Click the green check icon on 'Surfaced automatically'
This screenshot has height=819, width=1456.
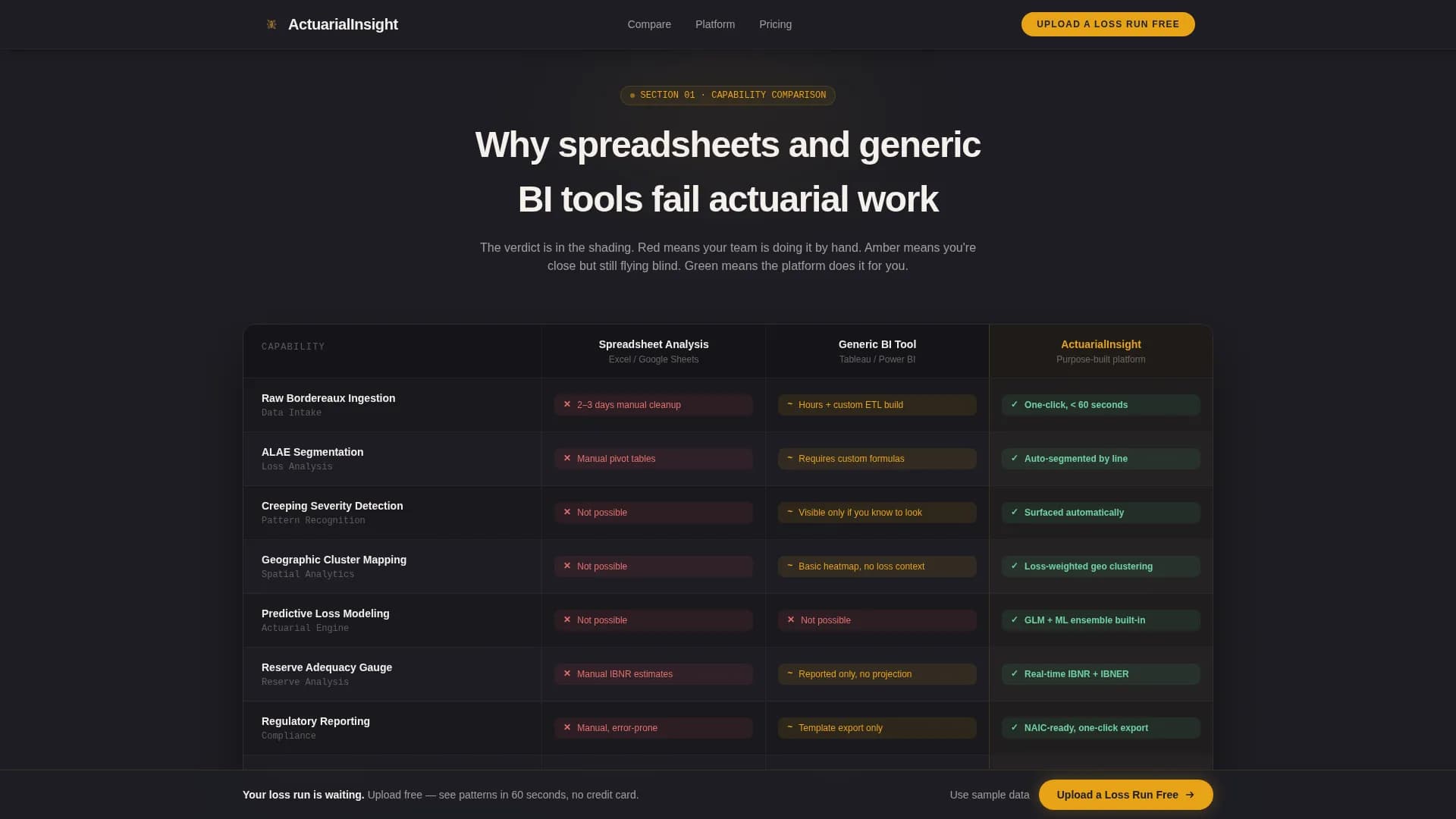(x=1015, y=513)
